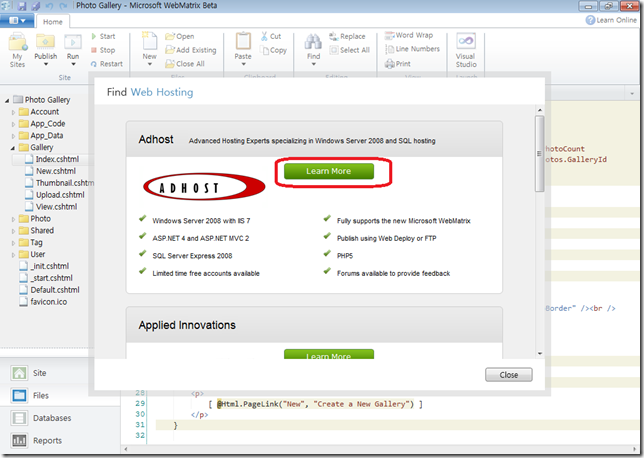Launch Visual Studio

[466, 50]
